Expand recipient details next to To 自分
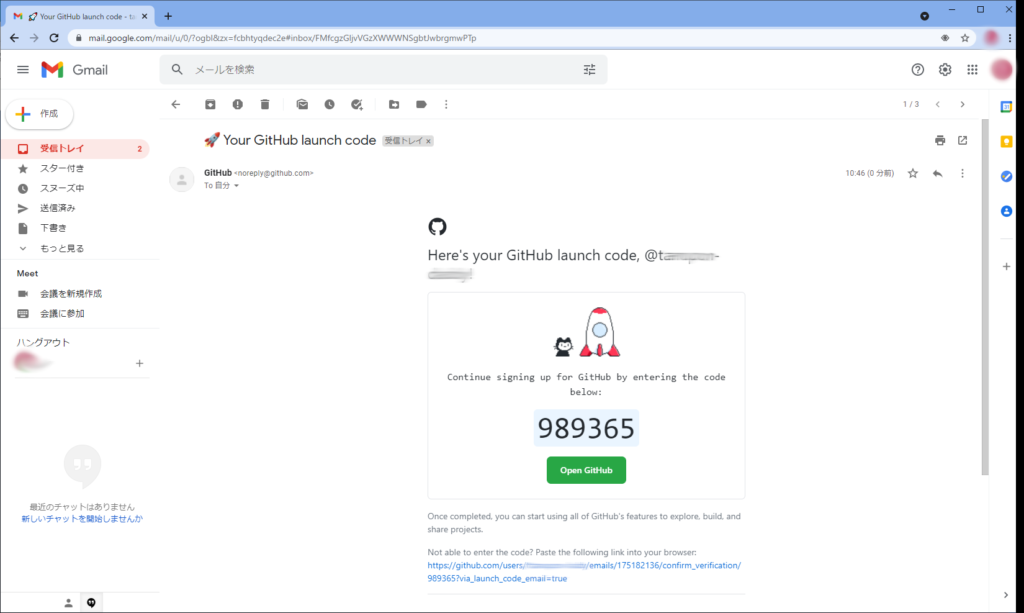This screenshot has width=1024, height=613. tap(237, 186)
